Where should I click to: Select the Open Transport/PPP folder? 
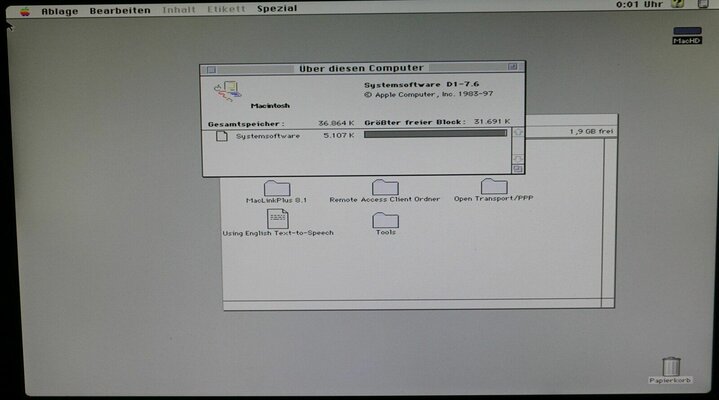493,186
